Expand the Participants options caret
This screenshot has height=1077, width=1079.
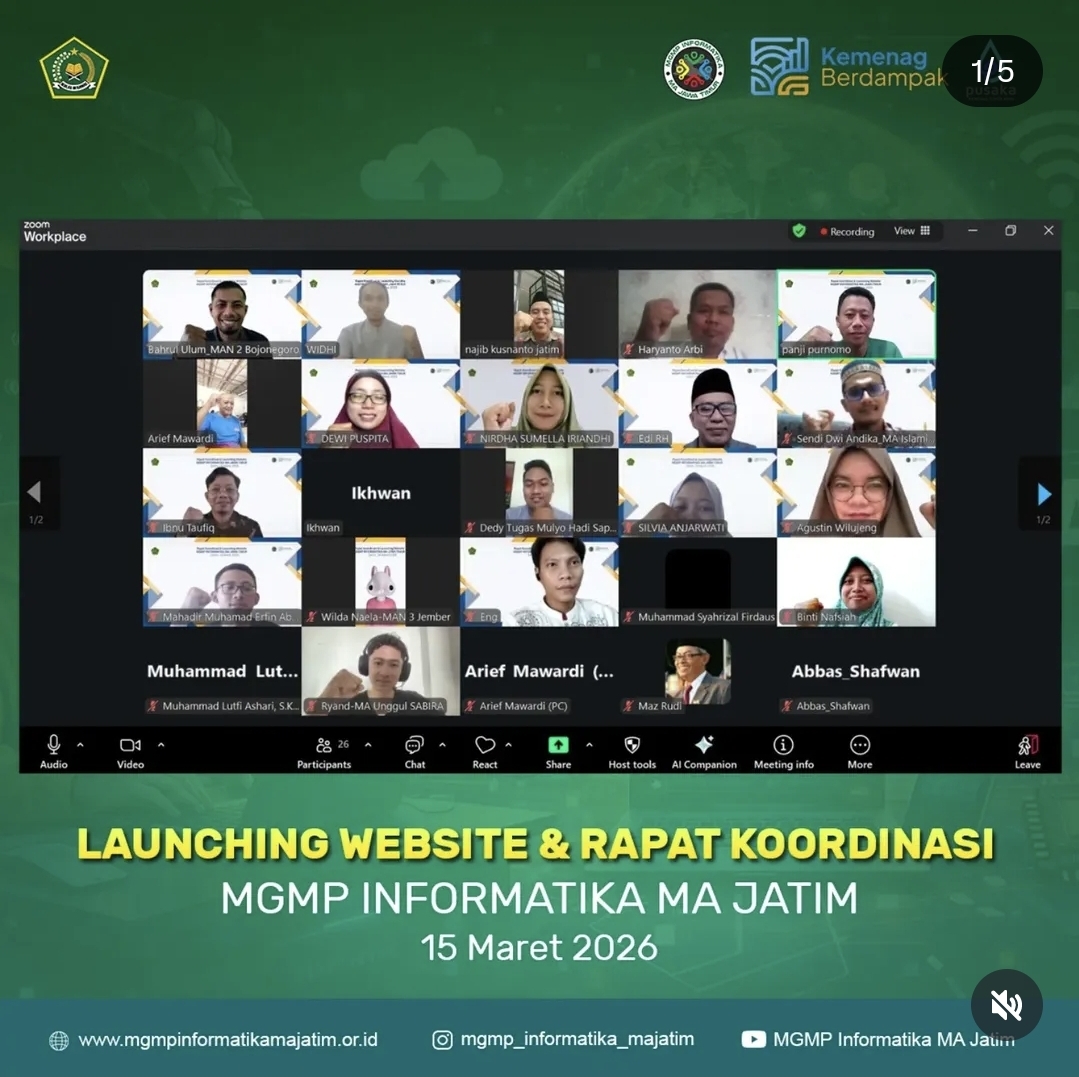pyautogui.click(x=368, y=745)
